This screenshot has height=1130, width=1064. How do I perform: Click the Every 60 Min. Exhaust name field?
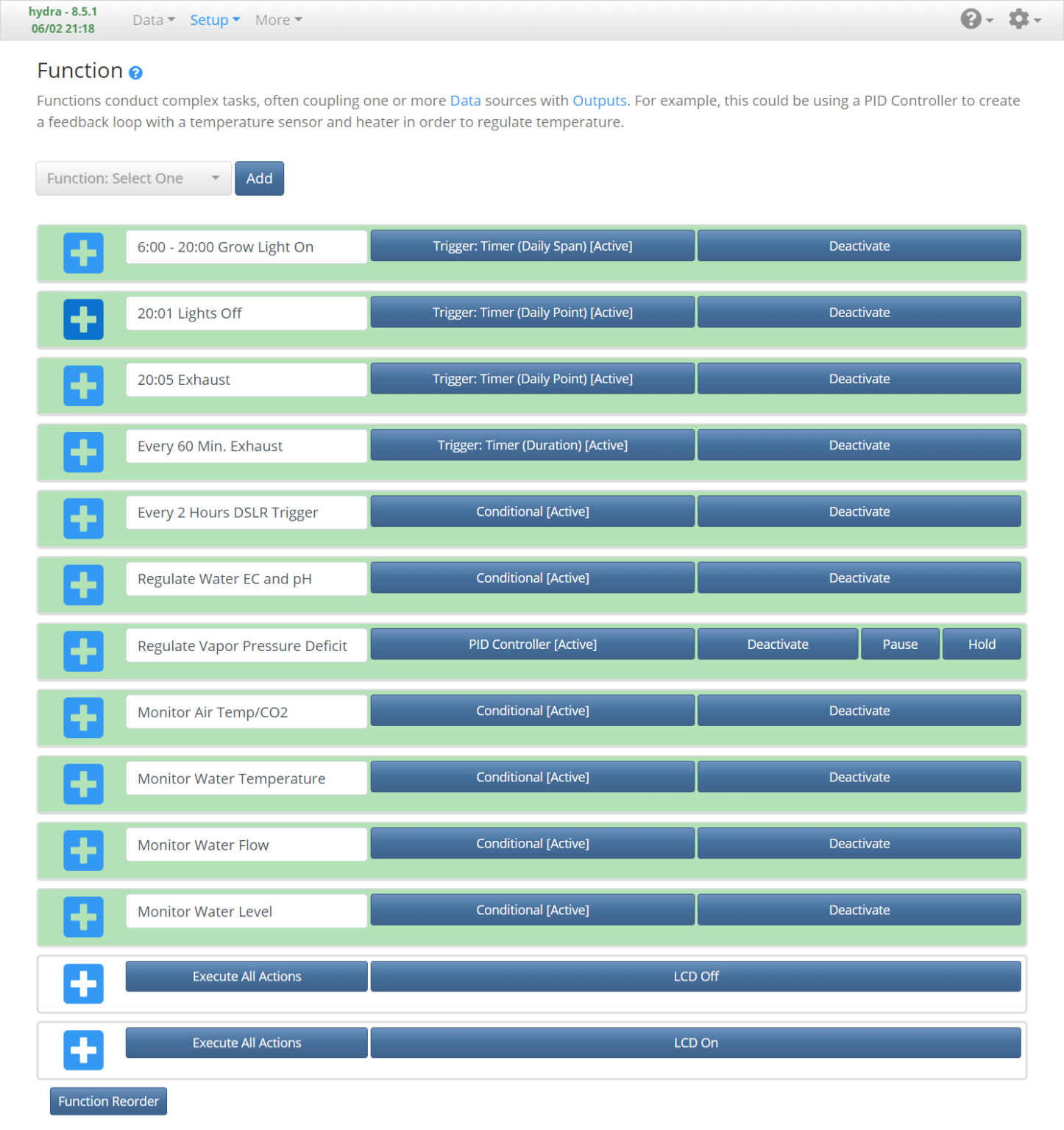(x=246, y=447)
